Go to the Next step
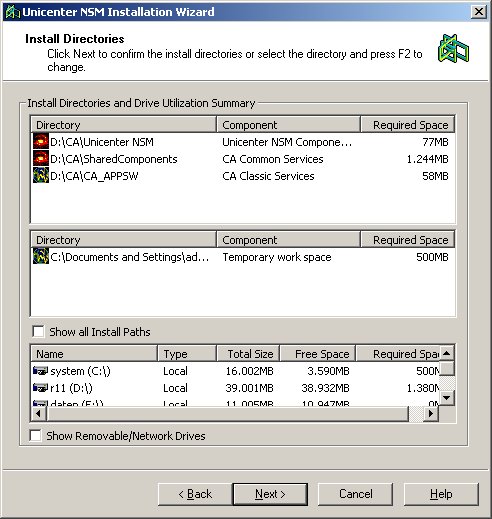 pos(270,494)
